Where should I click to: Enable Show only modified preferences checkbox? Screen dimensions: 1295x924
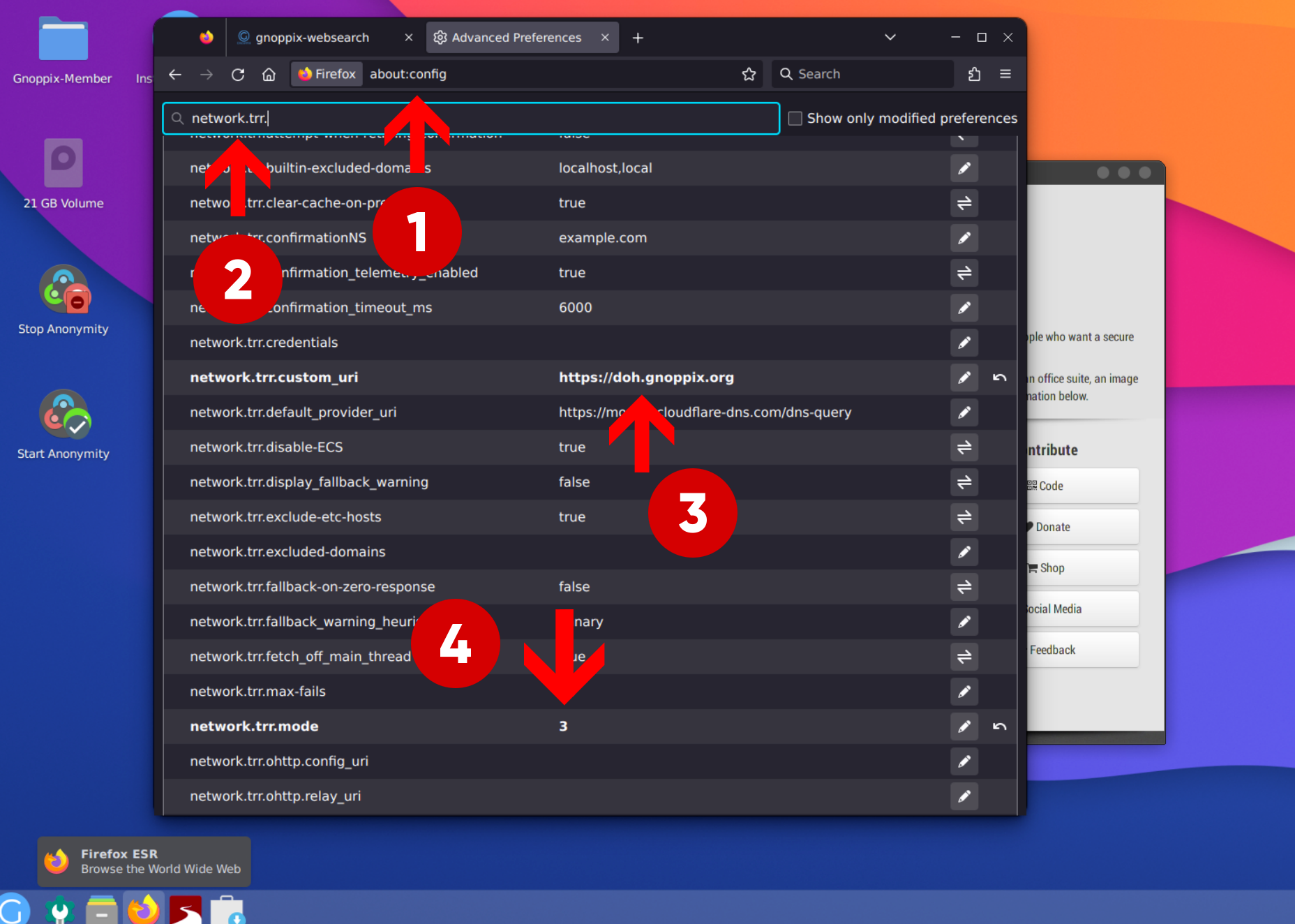tap(795, 119)
